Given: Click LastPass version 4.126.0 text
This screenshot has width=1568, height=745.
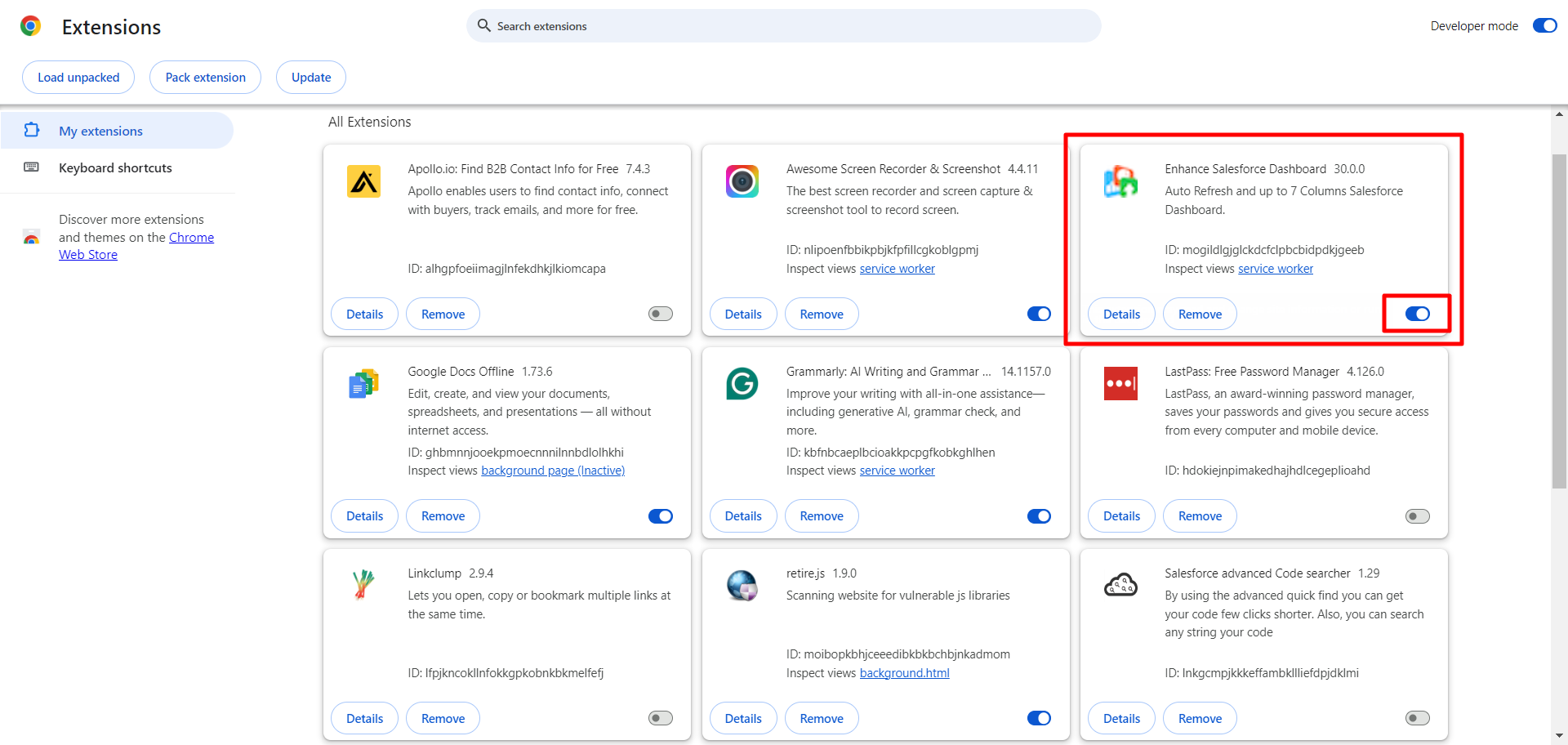Looking at the screenshot, I should tap(1365, 372).
